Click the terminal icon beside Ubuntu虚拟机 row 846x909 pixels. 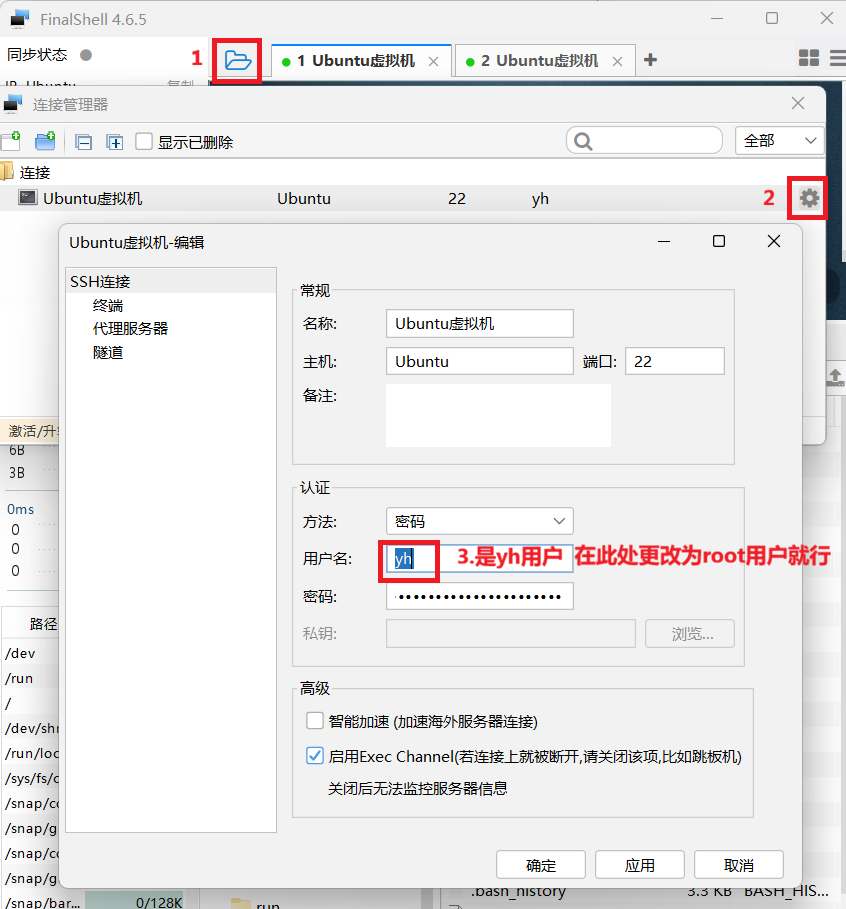pos(27,198)
